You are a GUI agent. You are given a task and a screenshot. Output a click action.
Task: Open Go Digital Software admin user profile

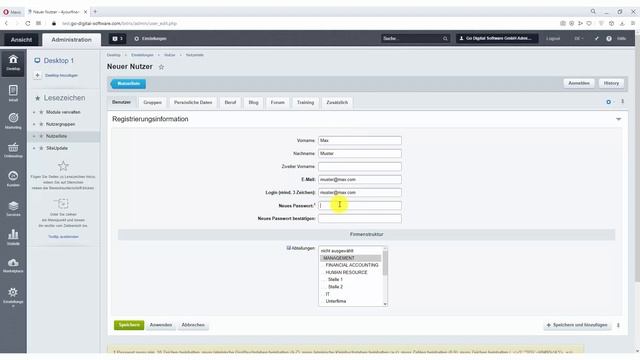(x=497, y=38)
